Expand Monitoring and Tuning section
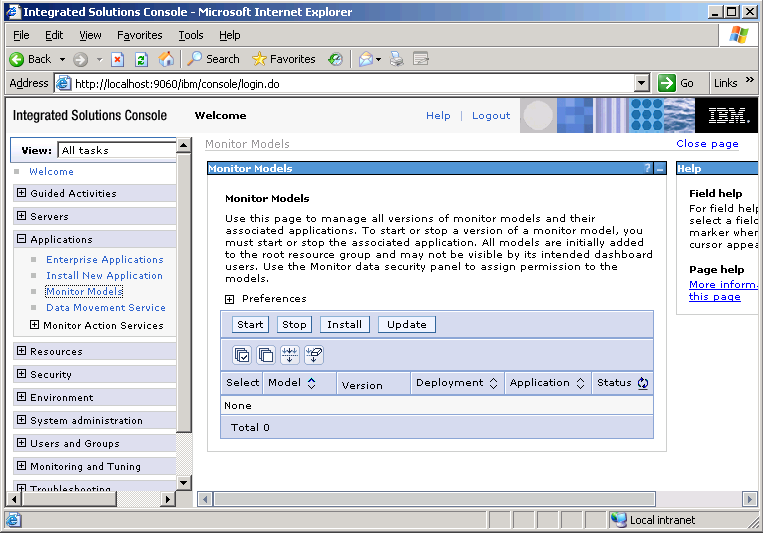 coord(21,466)
